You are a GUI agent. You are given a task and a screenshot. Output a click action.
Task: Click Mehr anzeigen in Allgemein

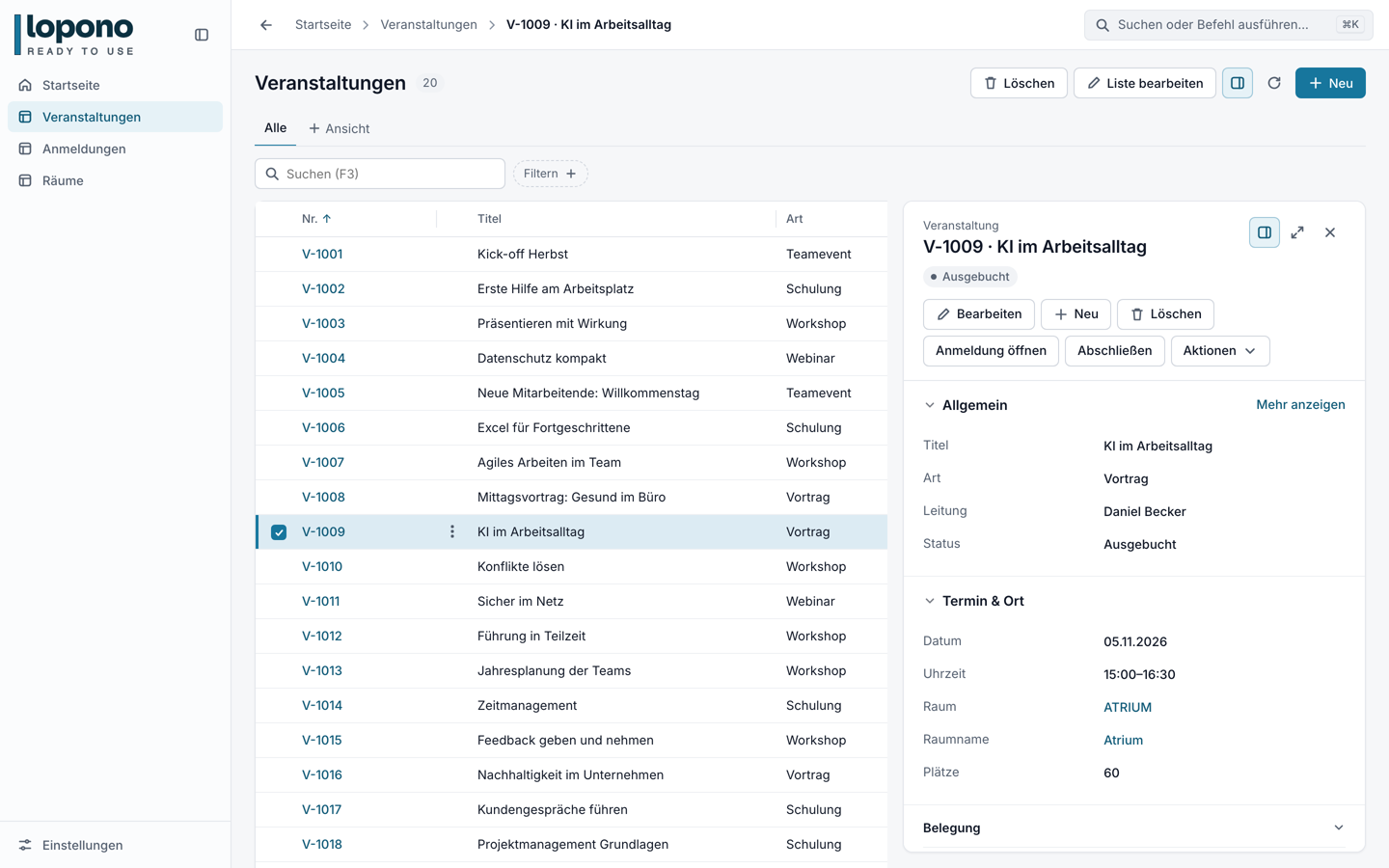[1300, 405]
